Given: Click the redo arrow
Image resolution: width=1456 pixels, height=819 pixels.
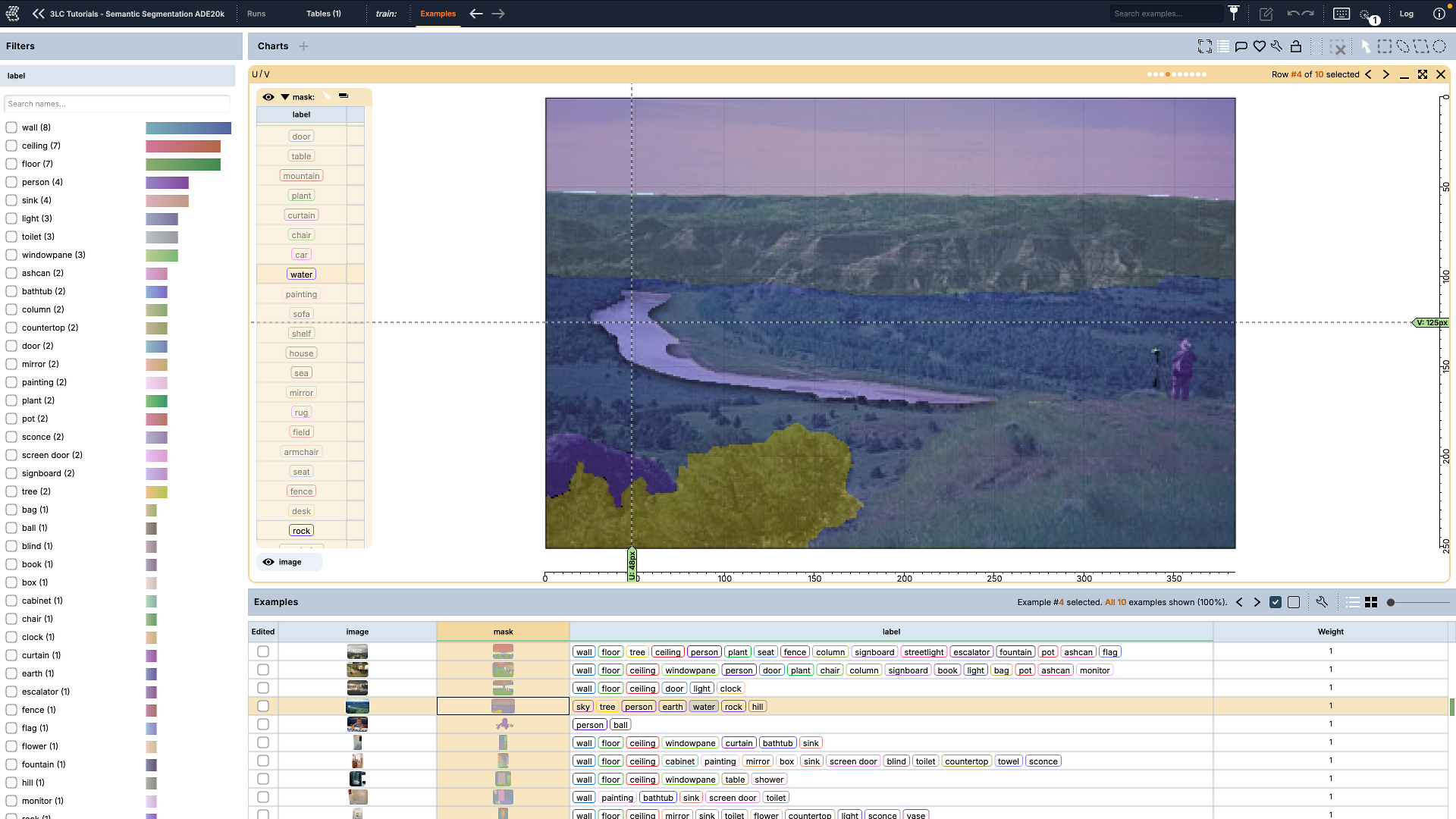Looking at the screenshot, I should tap(1308, 14).
